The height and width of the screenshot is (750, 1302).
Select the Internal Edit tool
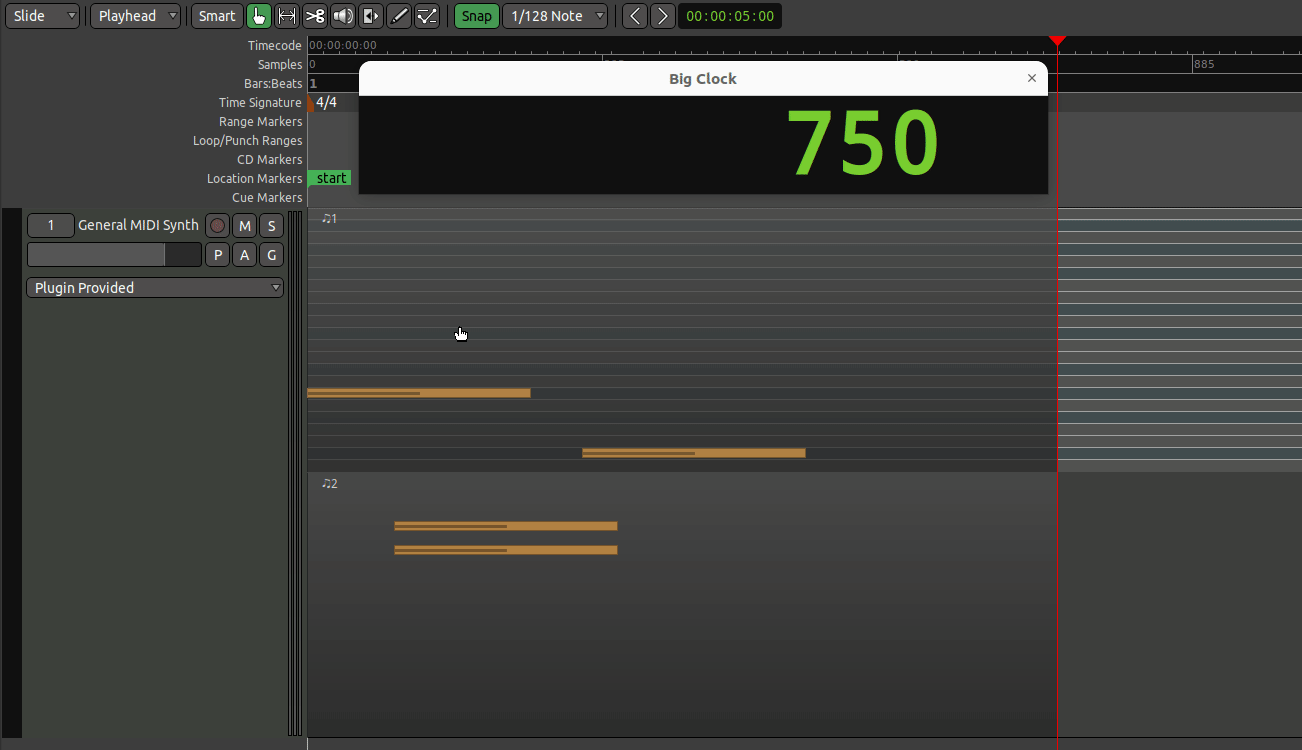[x=427, y=16]
